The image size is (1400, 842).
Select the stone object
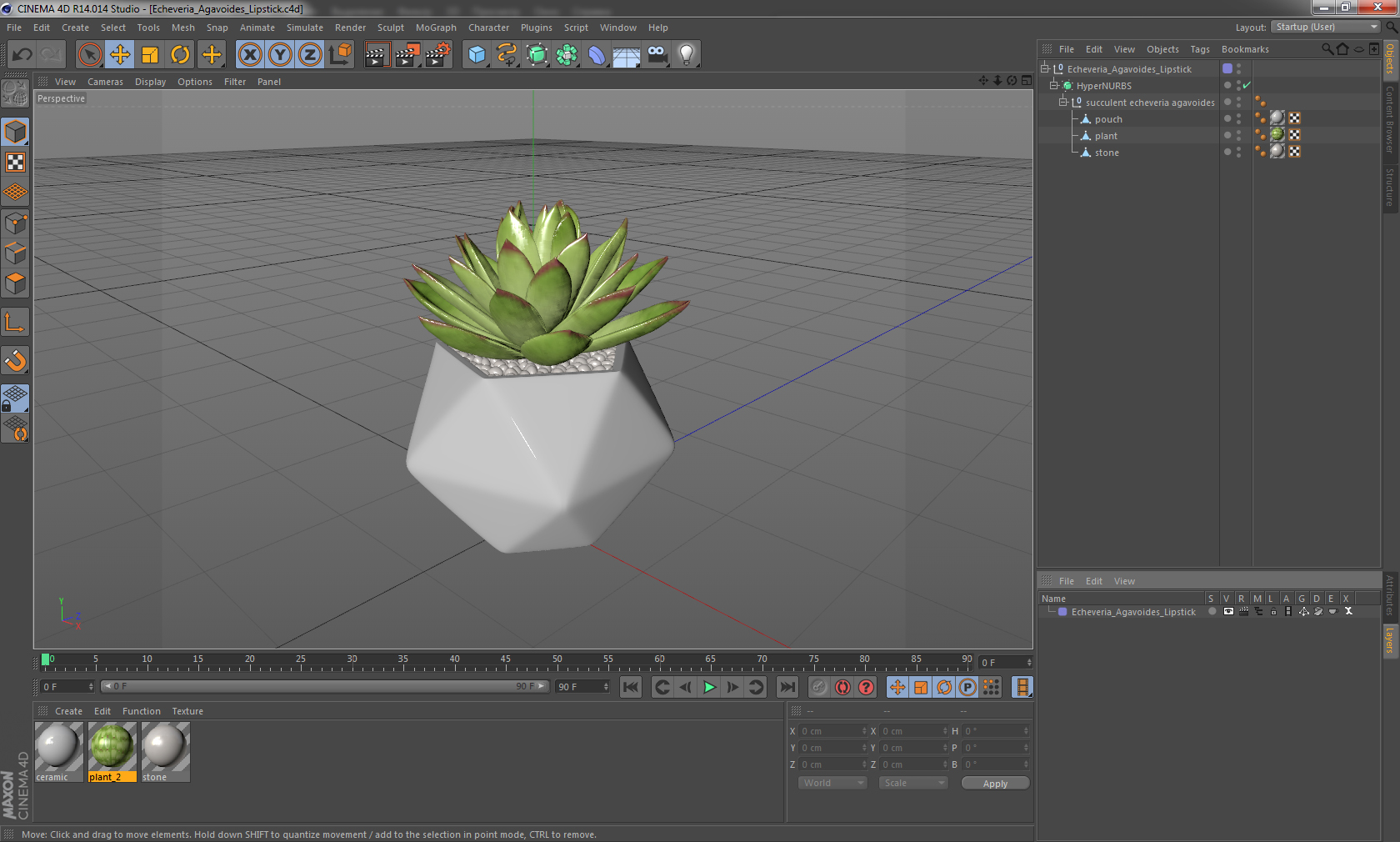(1107, 153)
